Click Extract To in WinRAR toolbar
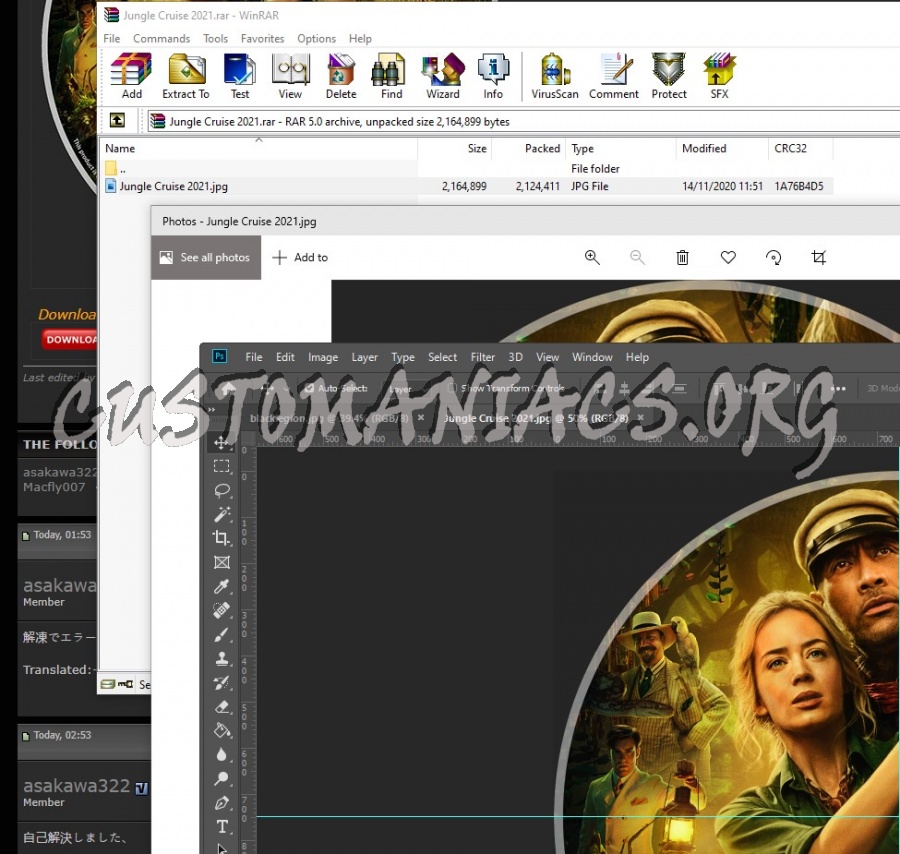This screenshot has width=900, height=854. pyautogui.click(x=186, y=76)
